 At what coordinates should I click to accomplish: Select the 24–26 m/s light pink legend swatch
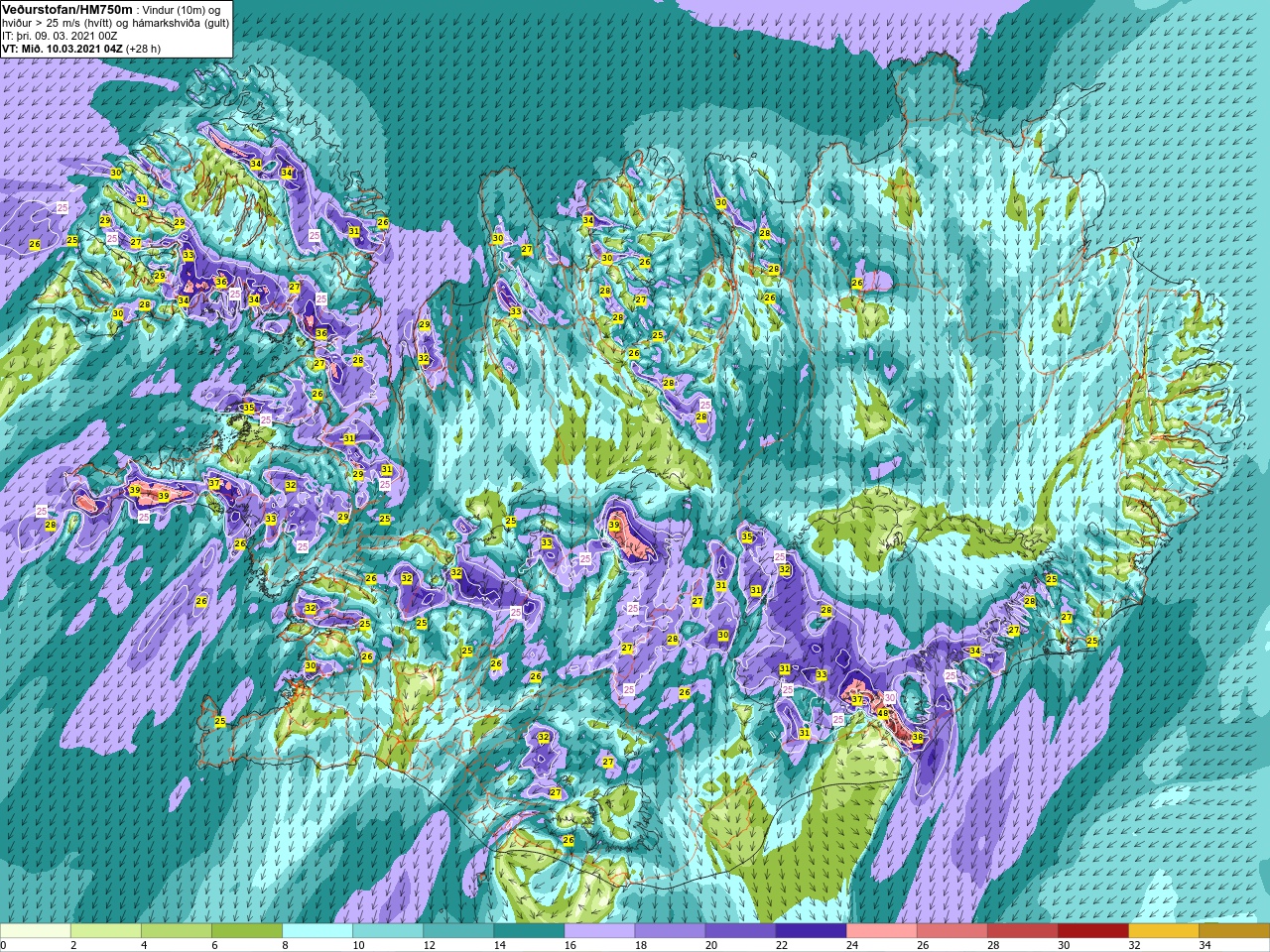881,931
